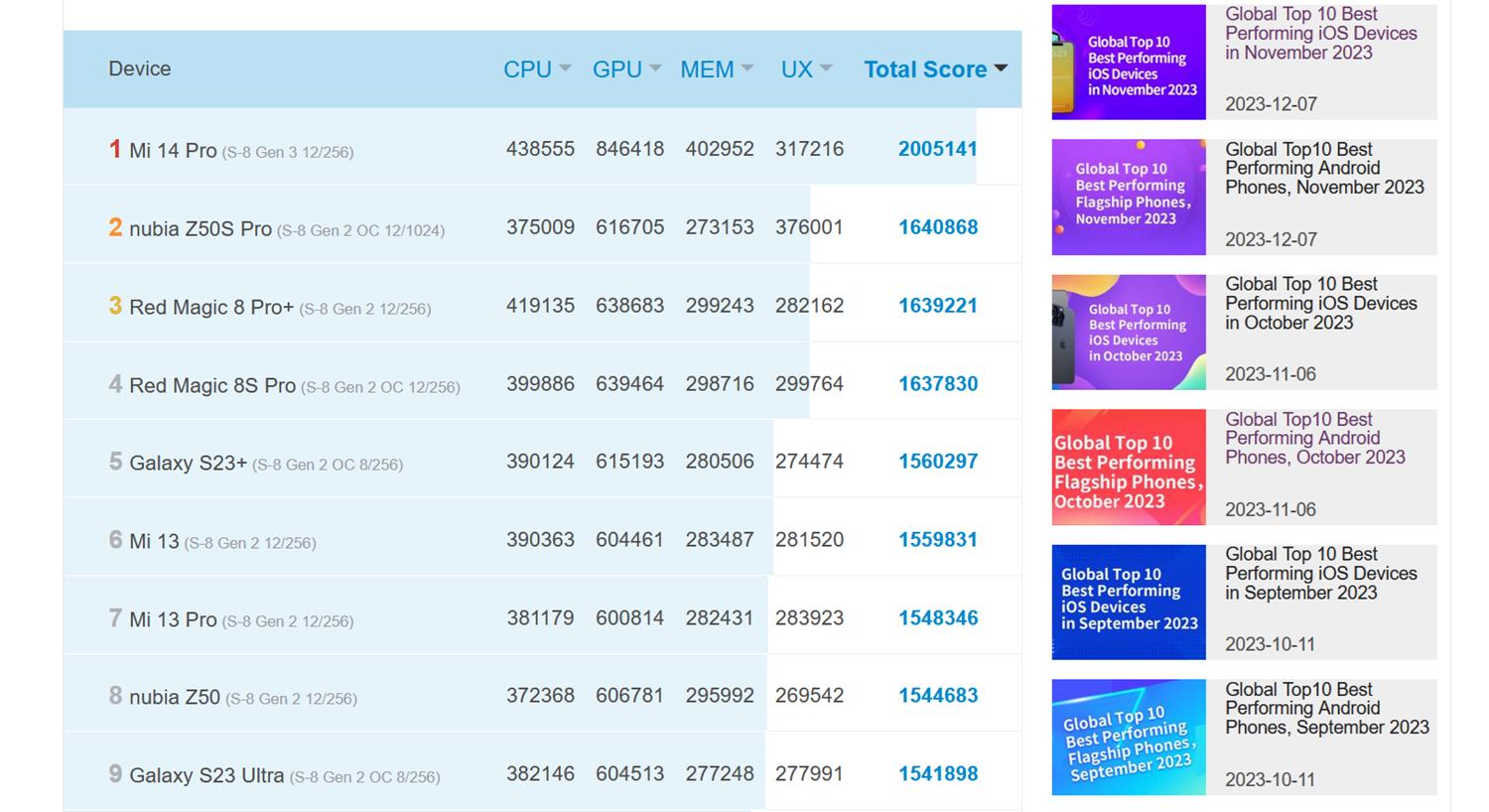Click total score 1639221
The width and height of the screenshot is (1489, 812).
point(938,306)
